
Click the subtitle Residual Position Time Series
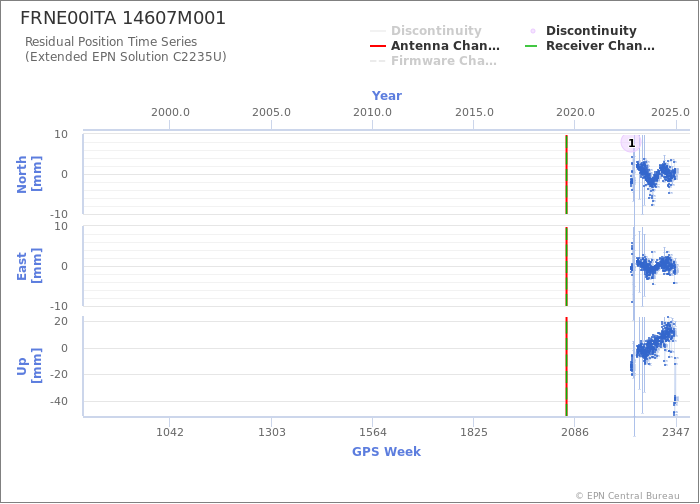(111, 42)
